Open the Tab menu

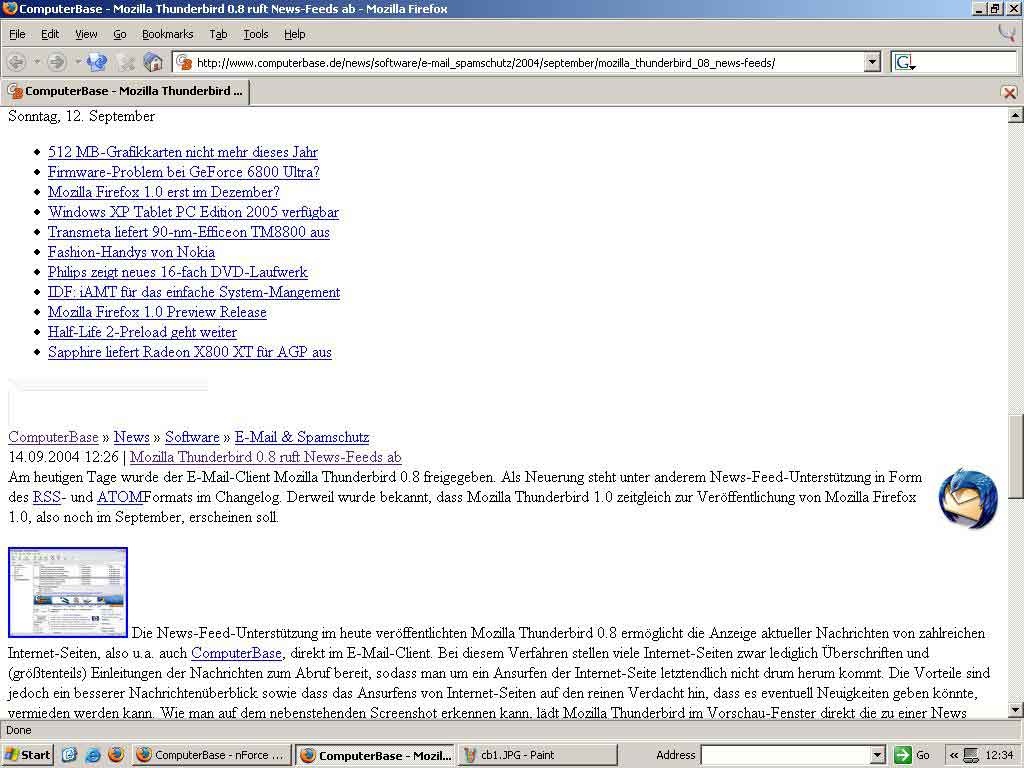pyautogui.click(x=218, y=34)
